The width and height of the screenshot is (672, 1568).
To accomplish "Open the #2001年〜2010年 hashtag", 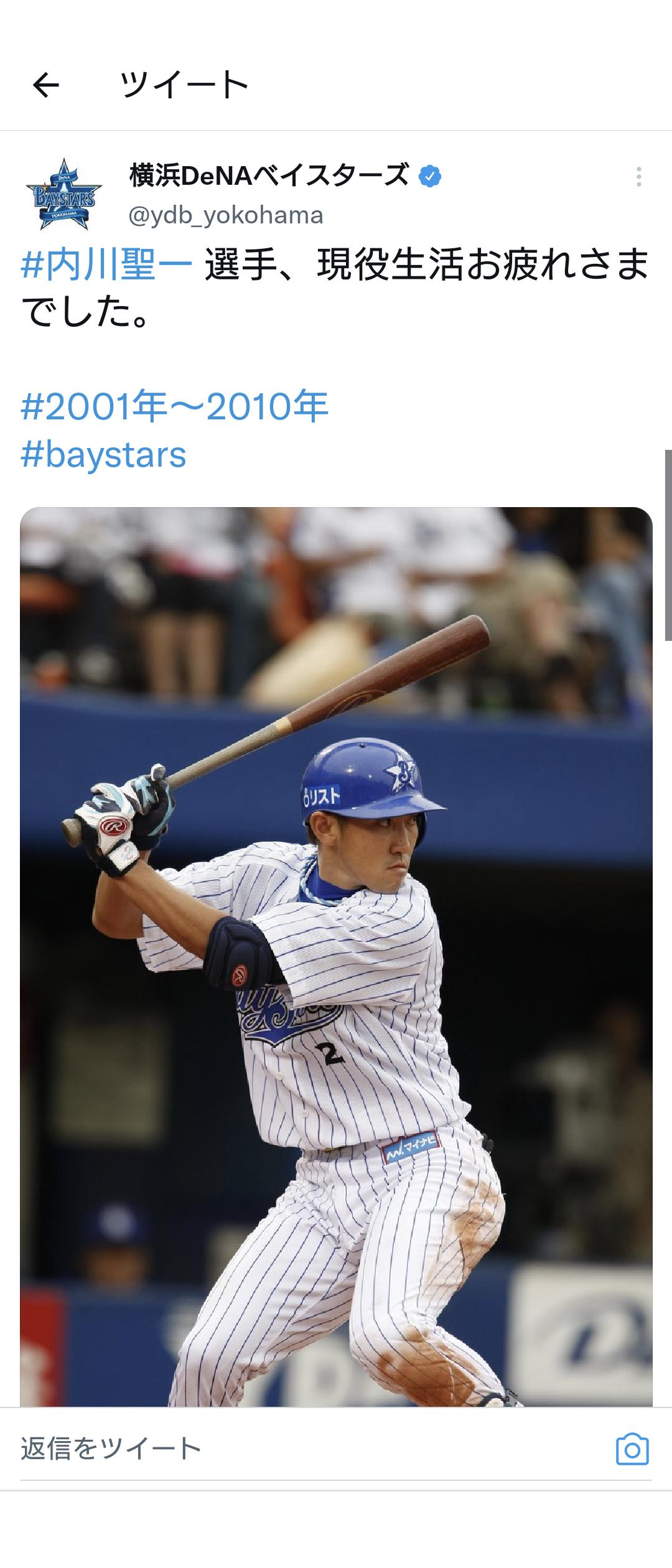I will (x=175, y=407).
